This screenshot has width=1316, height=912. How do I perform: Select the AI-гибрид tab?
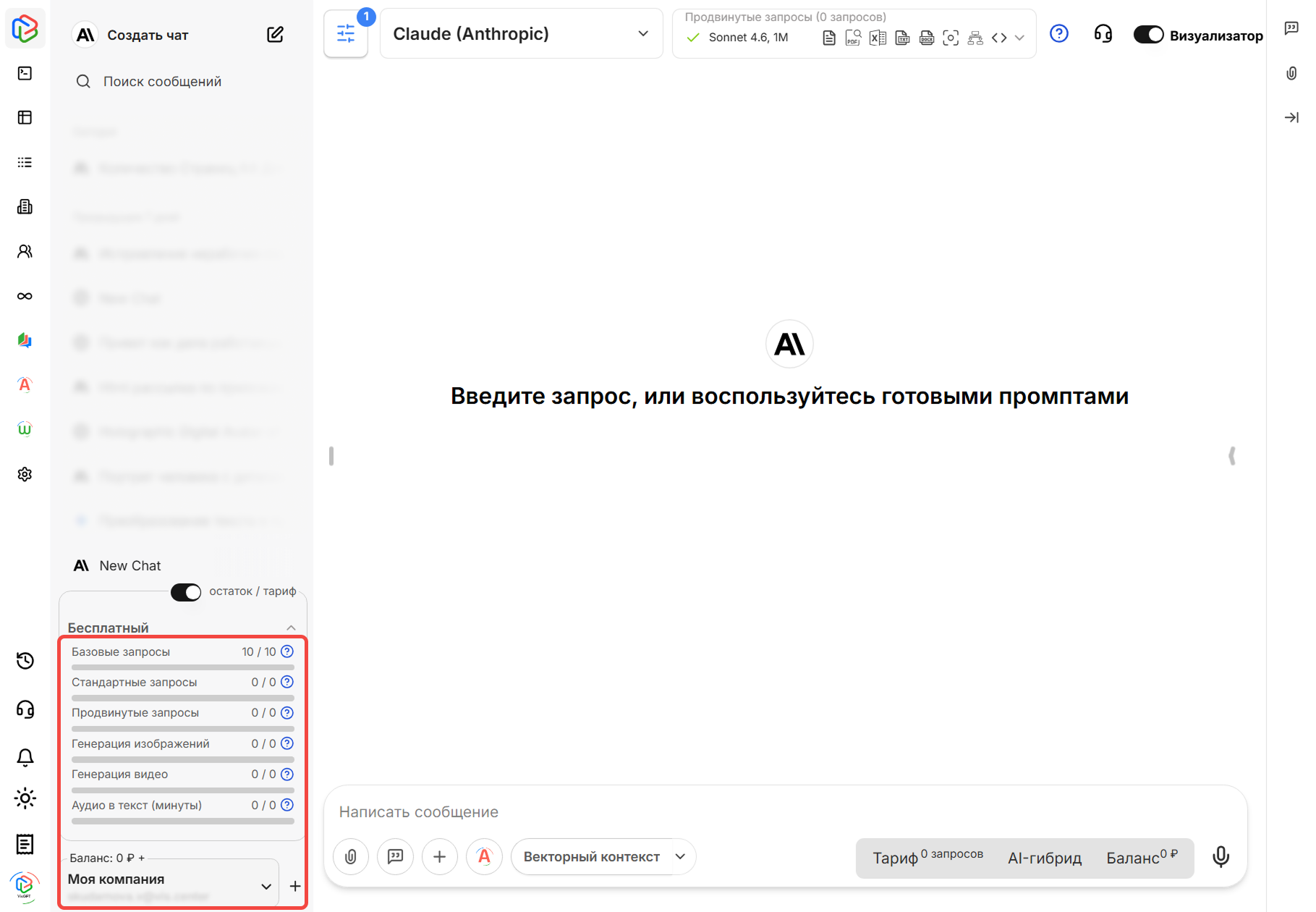[x=1044, y=858]
